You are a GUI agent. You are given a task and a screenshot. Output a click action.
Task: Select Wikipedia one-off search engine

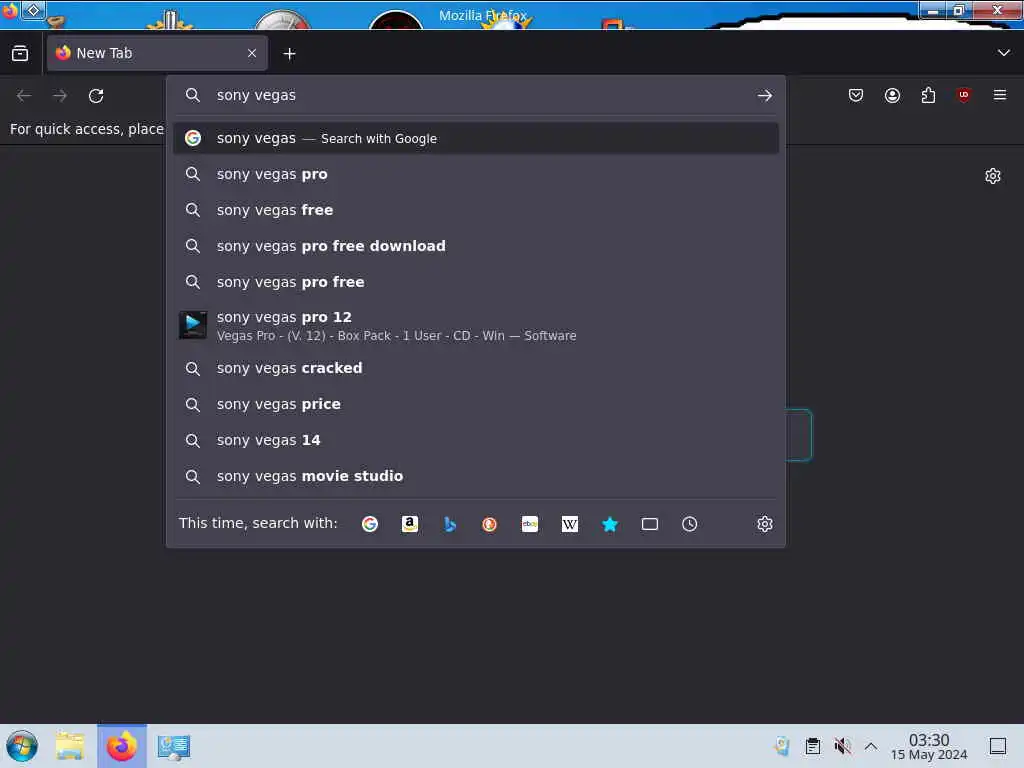pyautogui.click(x=569, y=524)
